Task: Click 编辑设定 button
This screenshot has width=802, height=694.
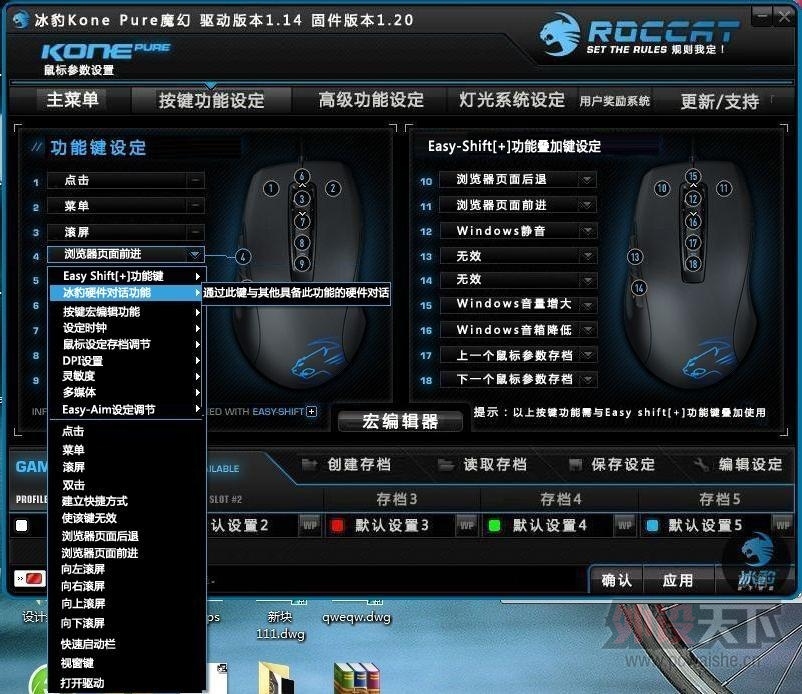Action: [739, 464]
